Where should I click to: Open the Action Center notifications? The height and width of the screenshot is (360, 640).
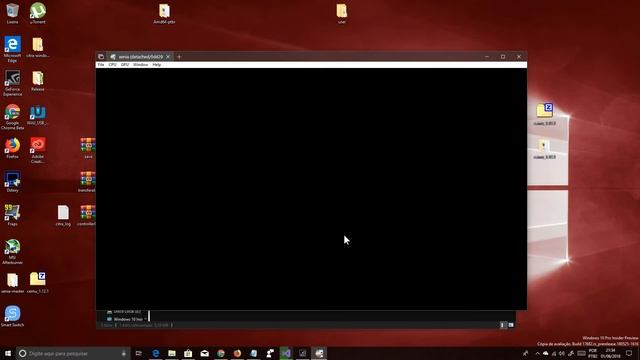pos(629,353)
